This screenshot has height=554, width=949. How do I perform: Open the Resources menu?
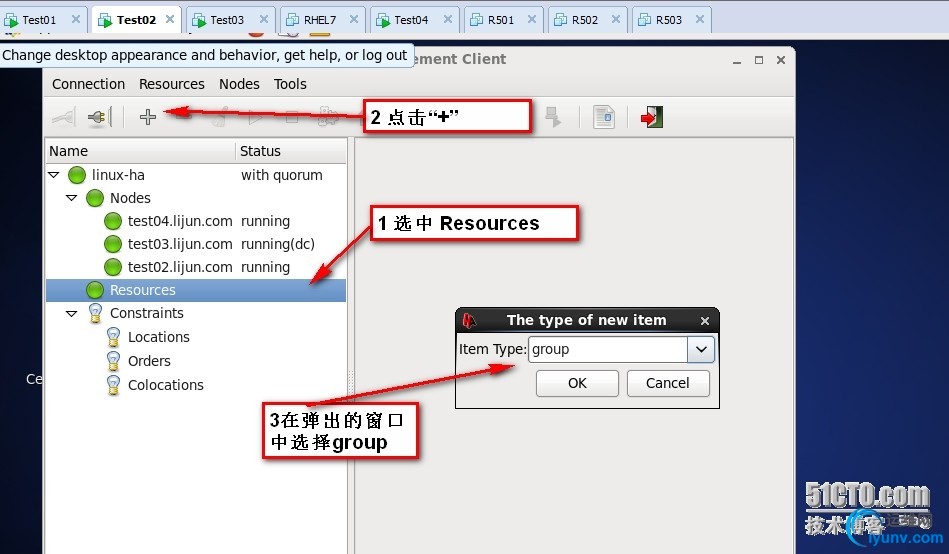pos(172,84)
